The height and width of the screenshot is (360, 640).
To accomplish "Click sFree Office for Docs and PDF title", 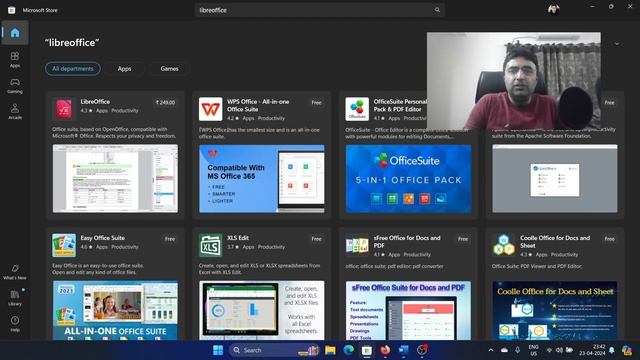I will (407, 242).
